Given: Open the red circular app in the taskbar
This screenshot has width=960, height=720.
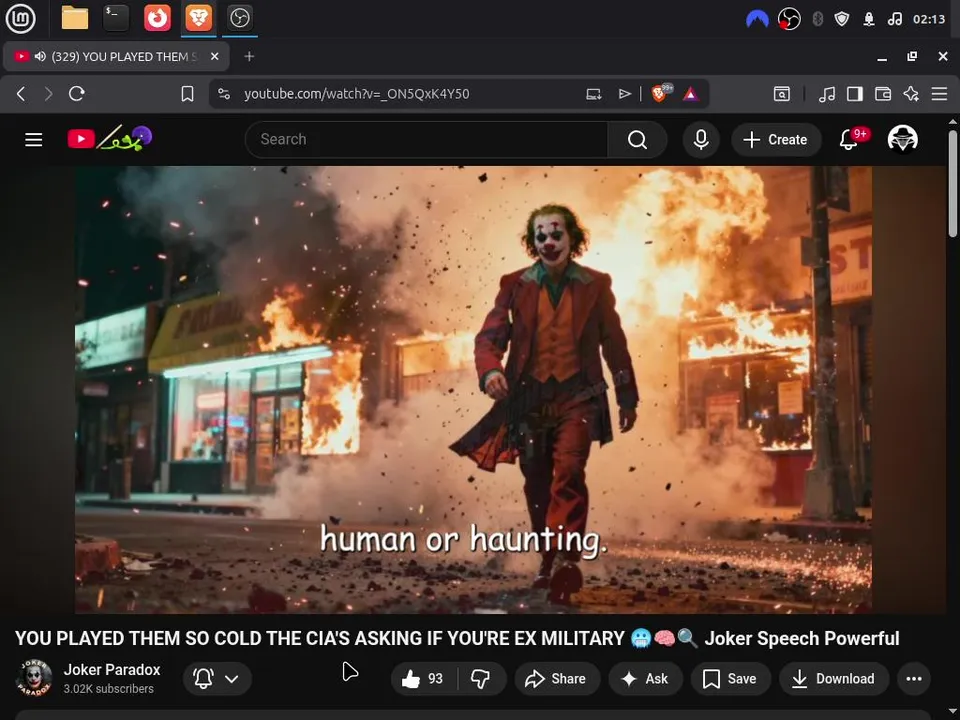Looking at the screenshot, I should point(157,18).
